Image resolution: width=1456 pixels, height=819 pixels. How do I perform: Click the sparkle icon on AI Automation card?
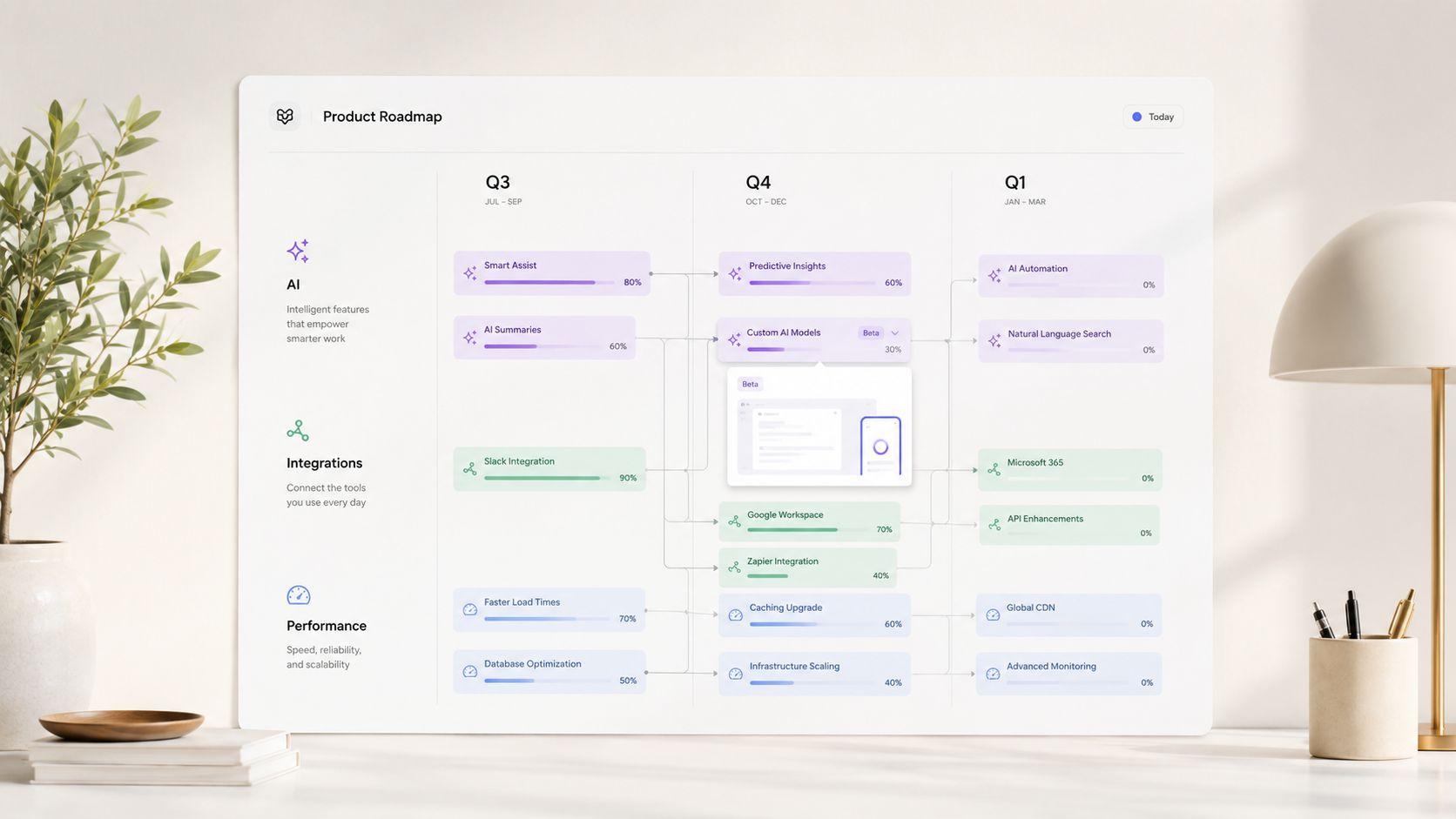994,276
